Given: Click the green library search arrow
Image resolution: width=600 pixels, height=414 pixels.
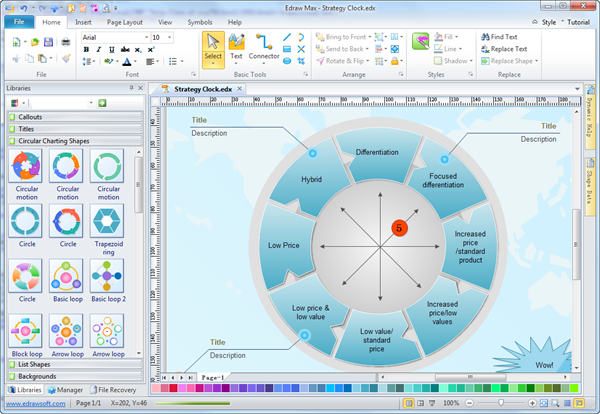Looking at the screenshot, I should coord(102,103).
